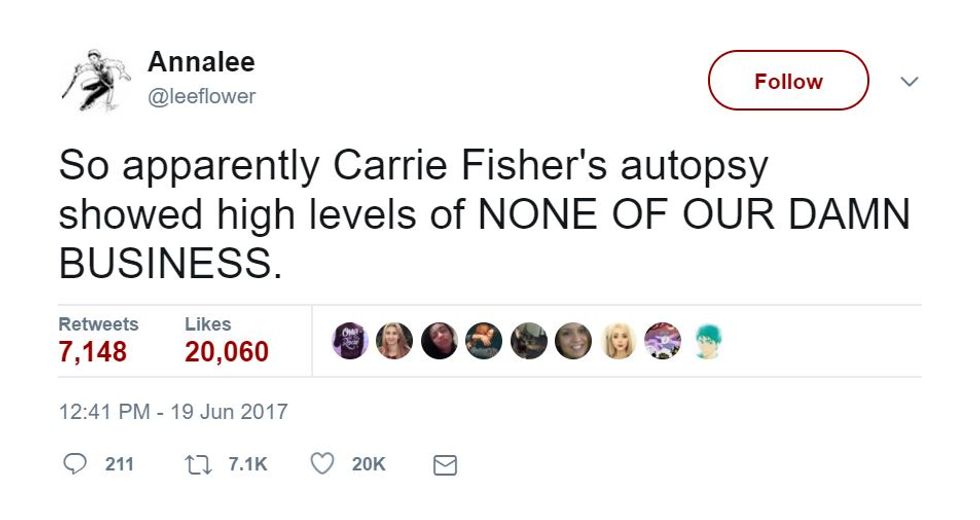The image size is (980, 520).
Task: Open the Annalee display name link
Action: (x=201, y=62)
